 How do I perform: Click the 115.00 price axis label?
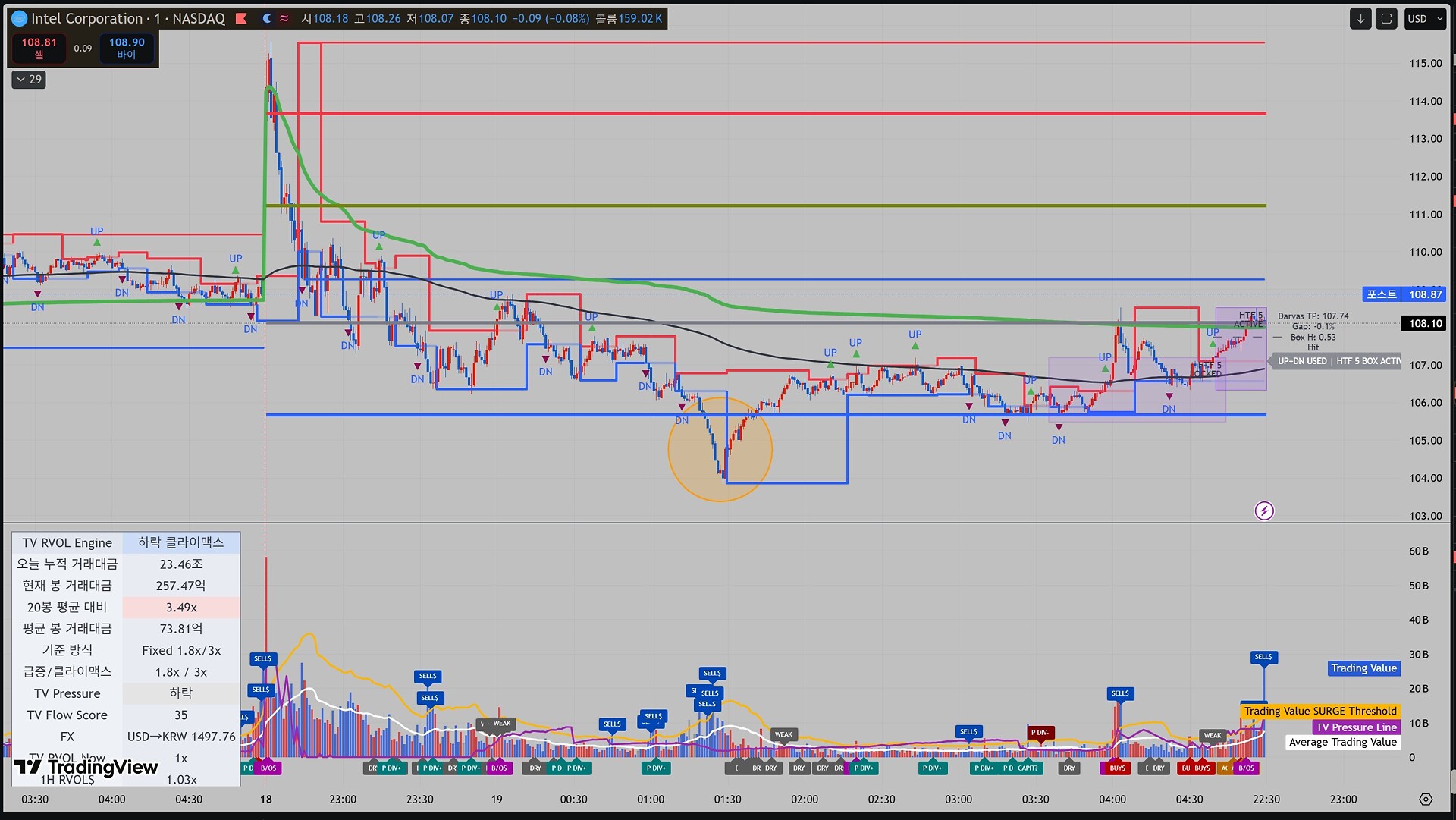coord(1426,63)
